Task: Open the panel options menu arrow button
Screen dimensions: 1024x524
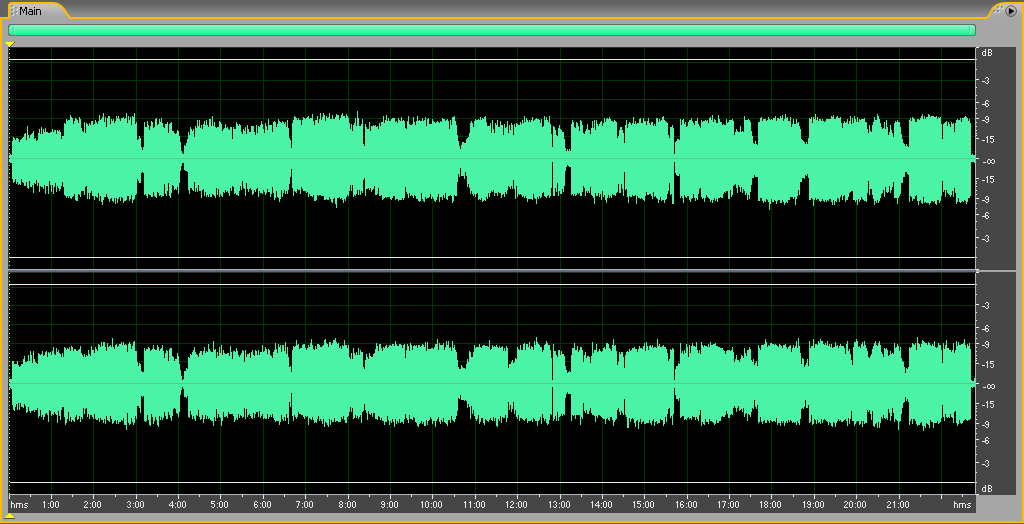Action: pyautogui.click(x=1010, y=10)
